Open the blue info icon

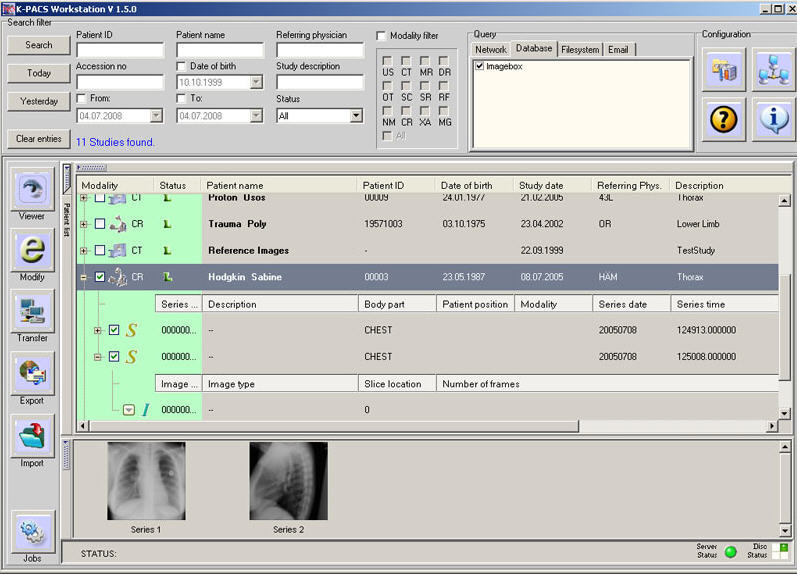tap(772, 119)
